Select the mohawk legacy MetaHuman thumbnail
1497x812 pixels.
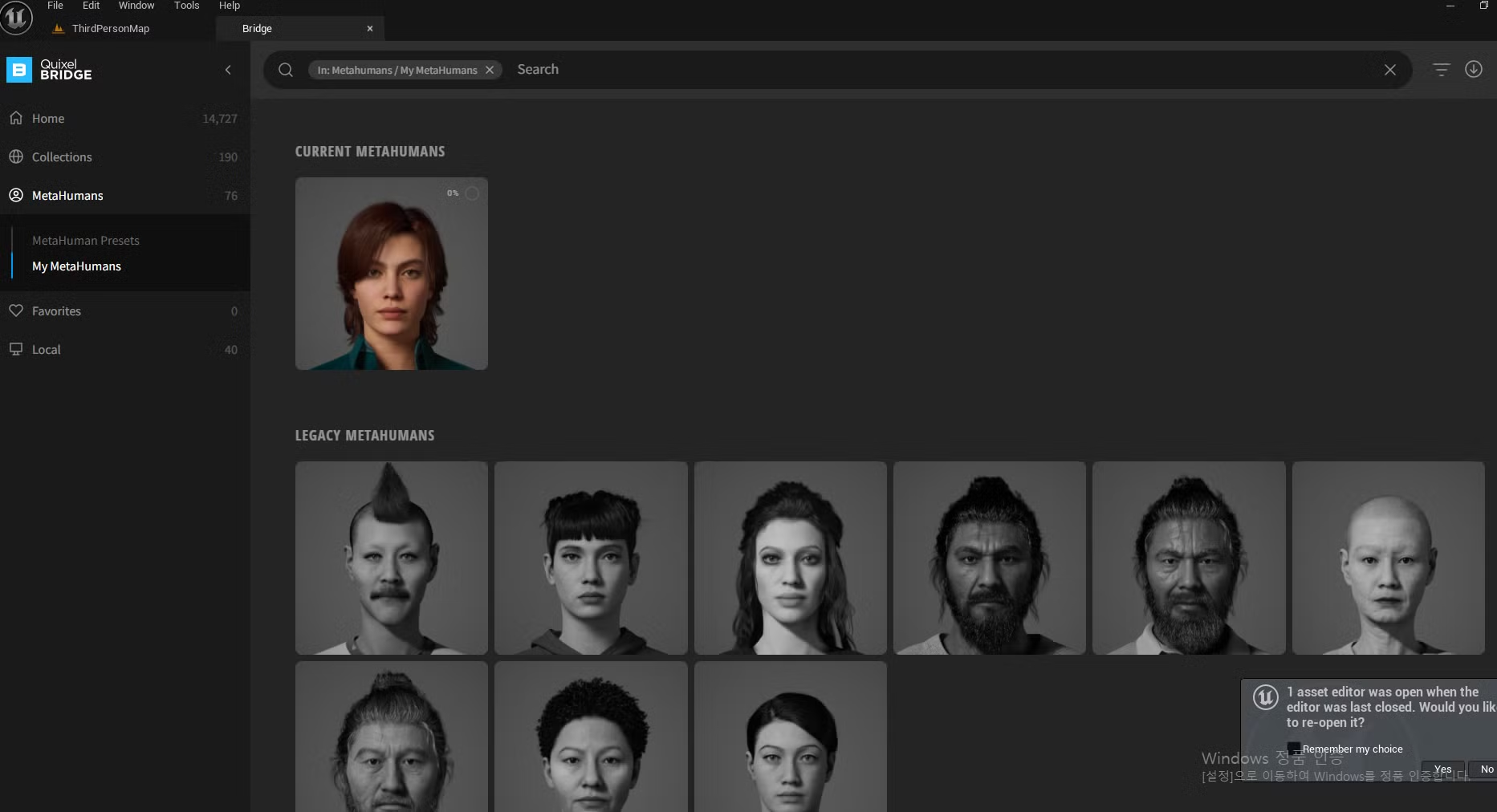tap(392, 558)
